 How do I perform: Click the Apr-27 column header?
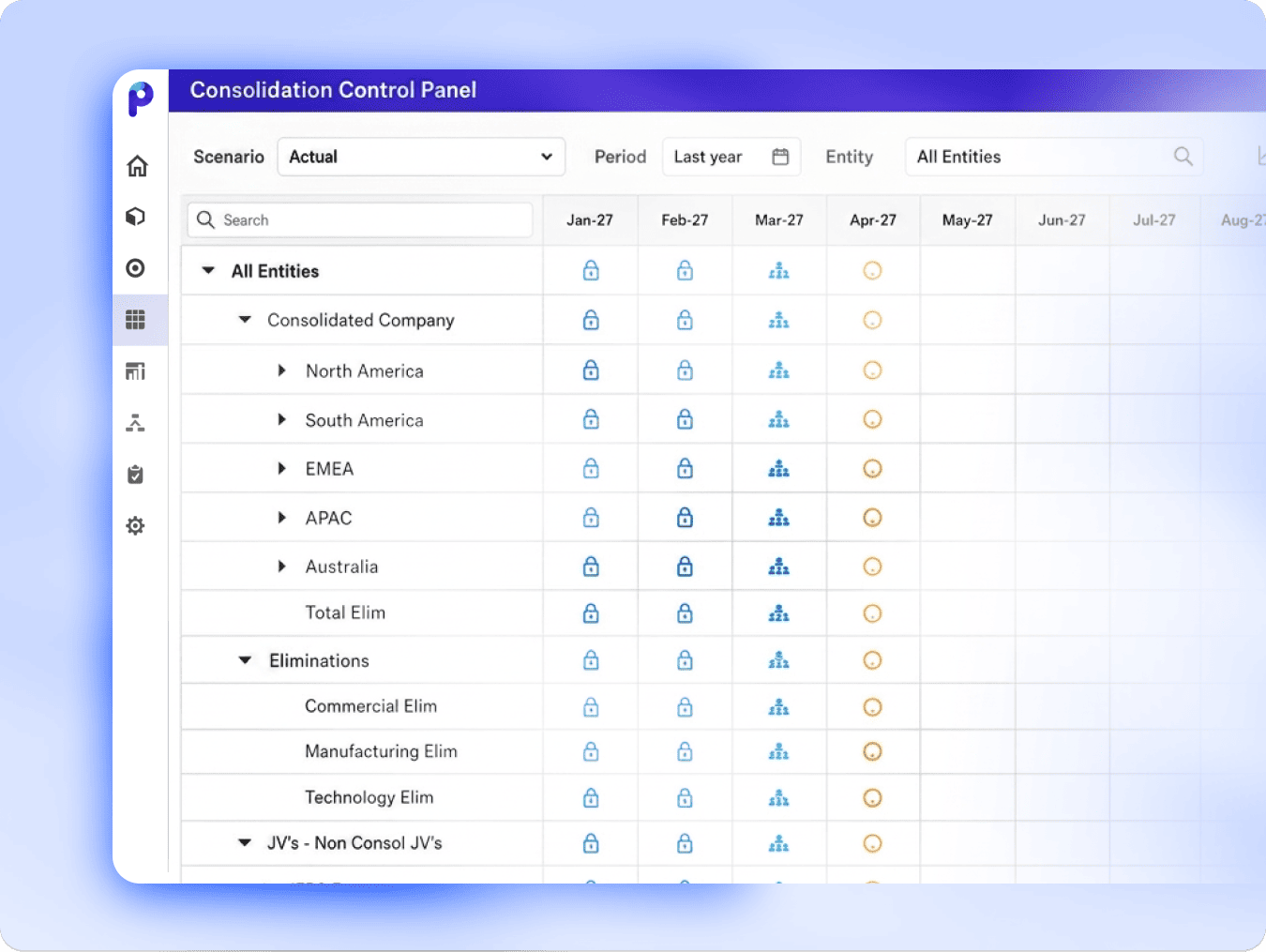[873, 220]
